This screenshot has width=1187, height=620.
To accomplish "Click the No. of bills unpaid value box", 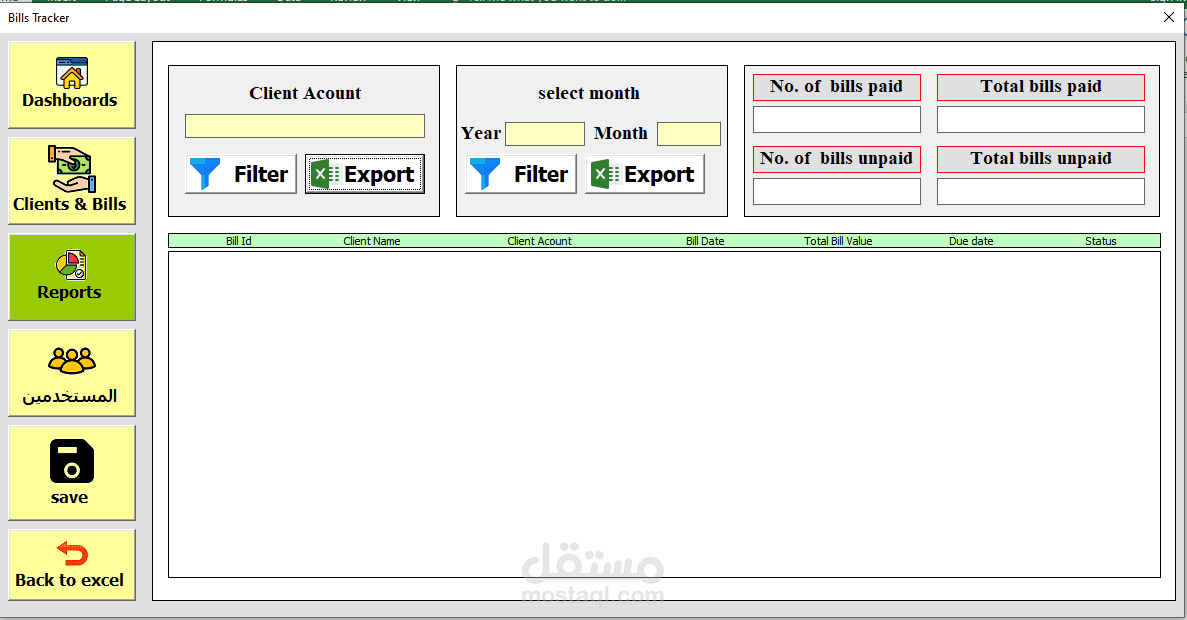I will tap(837, 192).
